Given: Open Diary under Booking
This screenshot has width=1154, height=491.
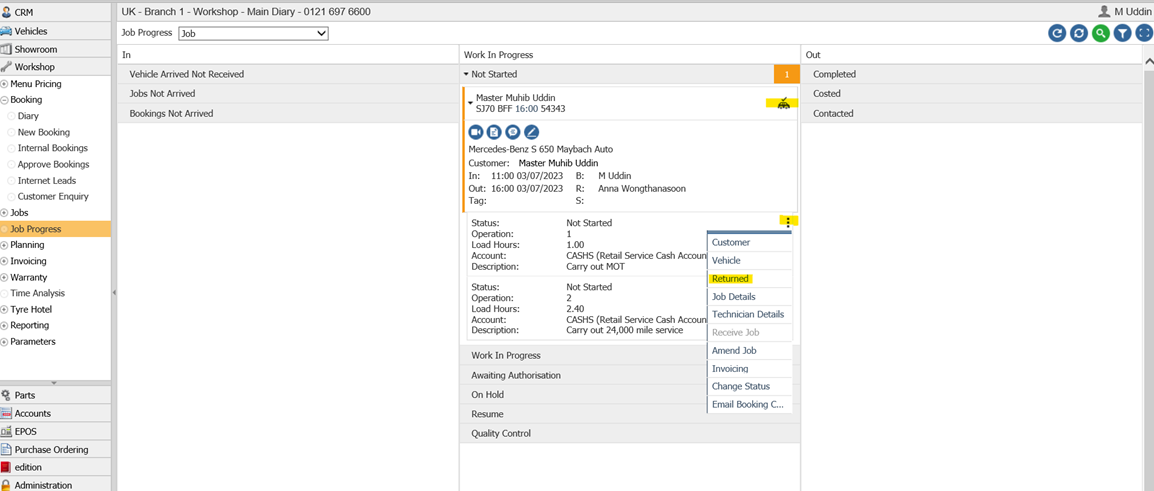Looking at the screenshot, I should 29,116.
